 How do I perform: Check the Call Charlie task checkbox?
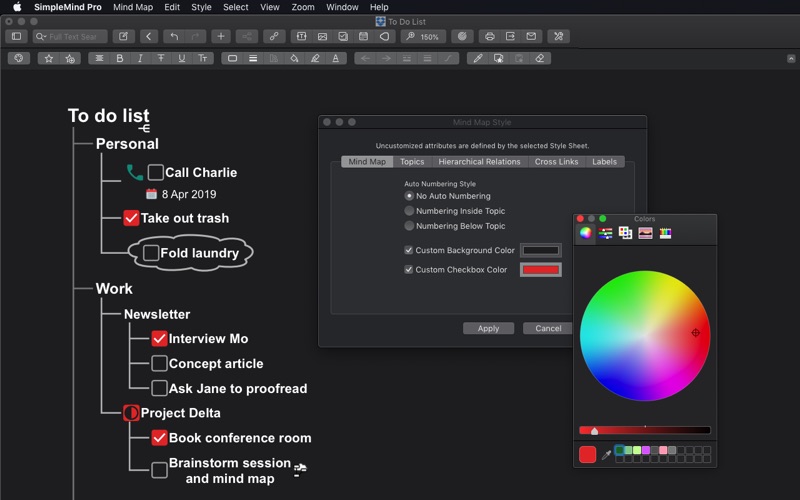tap(156, 172)
